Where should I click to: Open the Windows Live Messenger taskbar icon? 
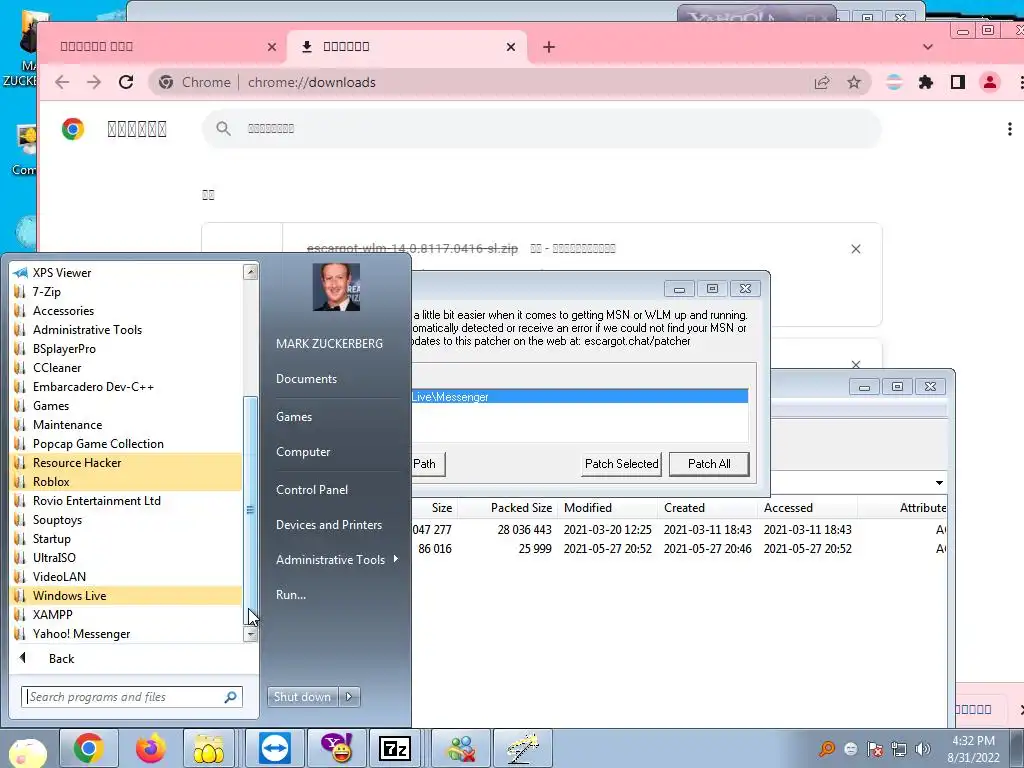[461, 748]
